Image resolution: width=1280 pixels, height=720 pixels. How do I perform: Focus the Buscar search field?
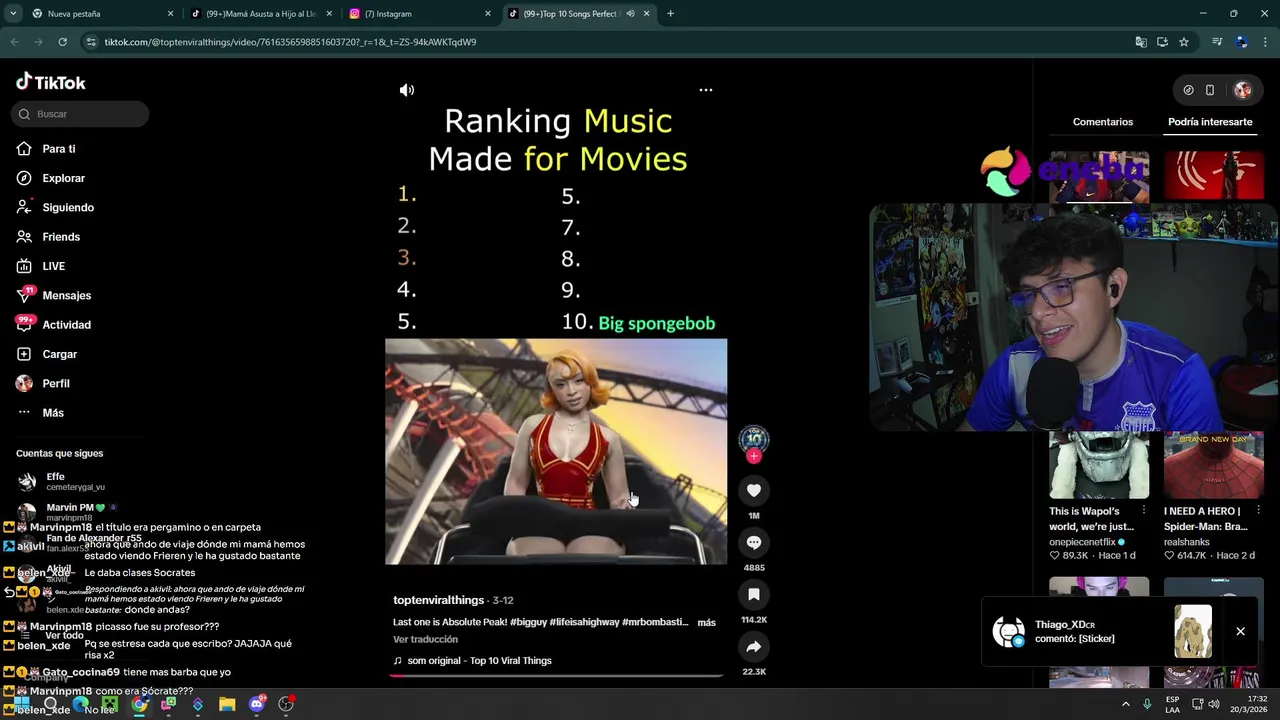[80, 114]
